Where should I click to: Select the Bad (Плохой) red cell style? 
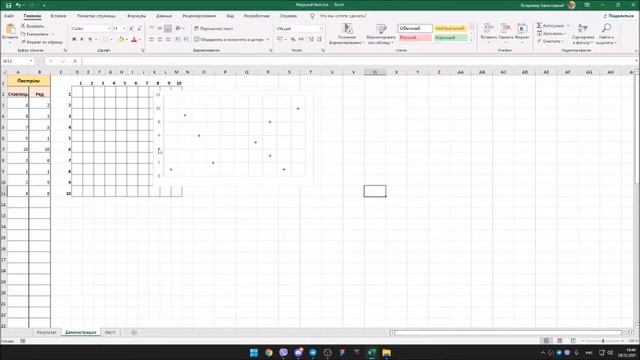pos(415,38)
